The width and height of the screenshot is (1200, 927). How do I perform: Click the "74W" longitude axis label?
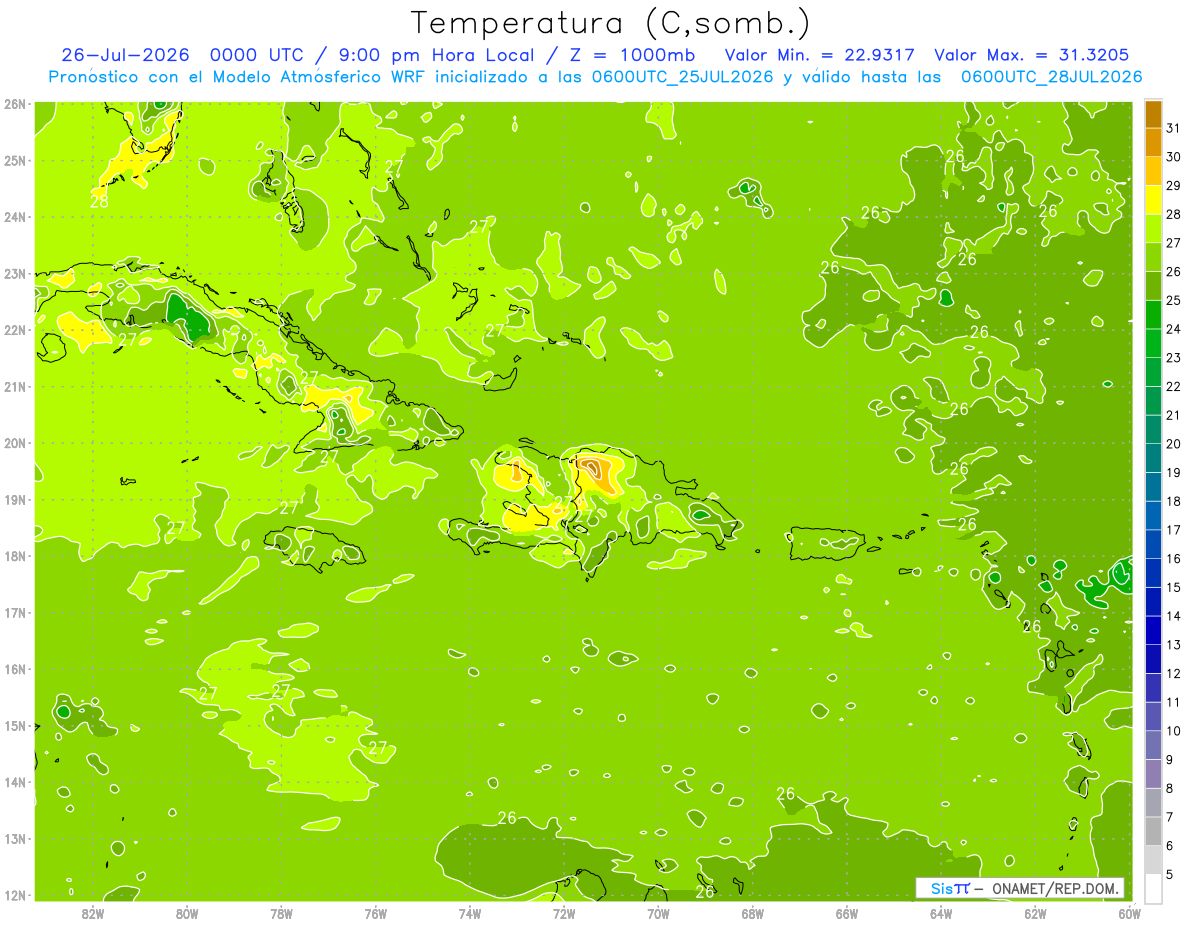pyautogui.click(x=470, y=913)
